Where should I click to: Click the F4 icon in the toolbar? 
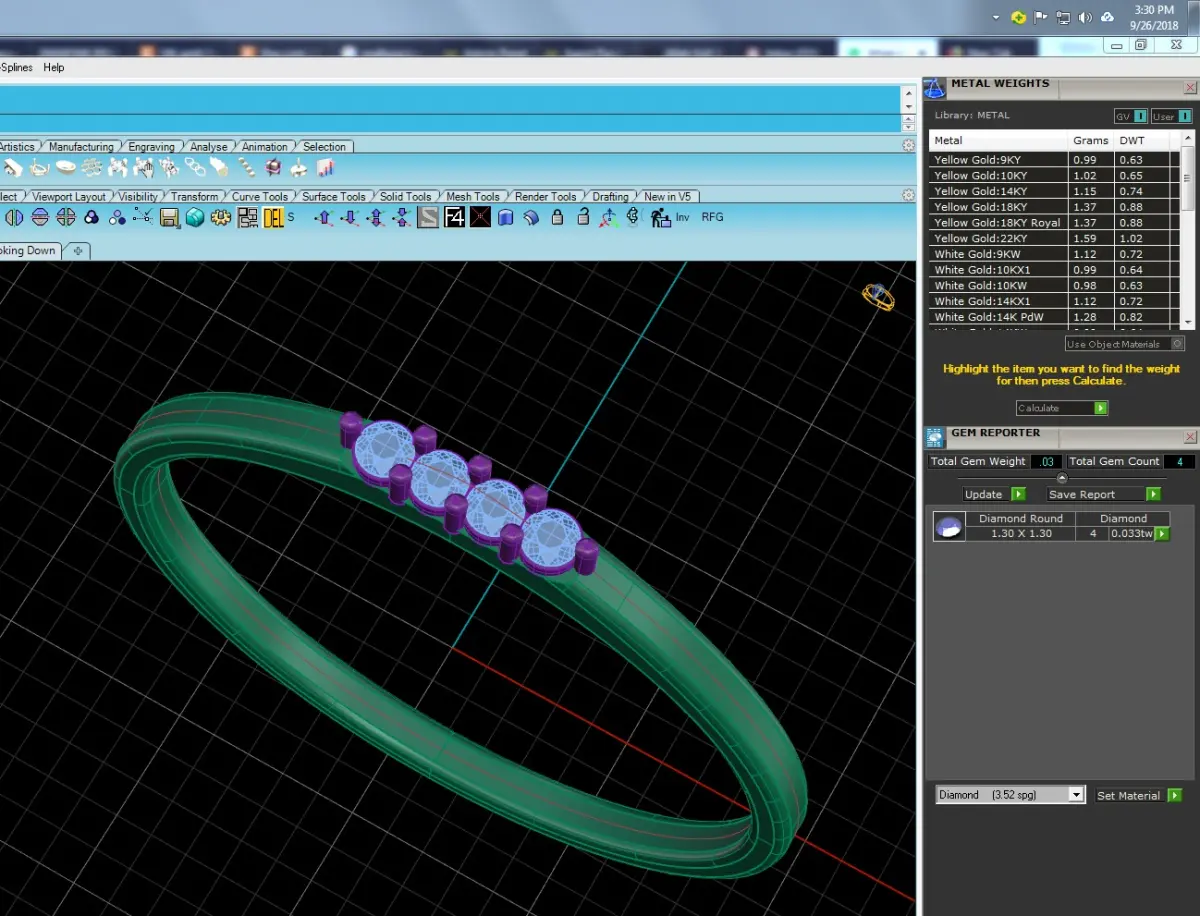tap(455, 217)
